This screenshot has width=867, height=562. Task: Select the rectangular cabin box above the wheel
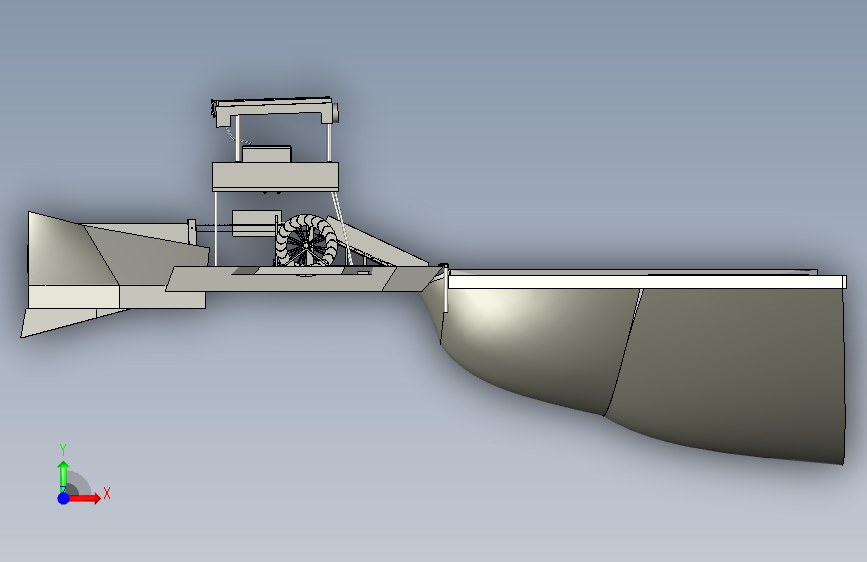click(x=275, y=176)
